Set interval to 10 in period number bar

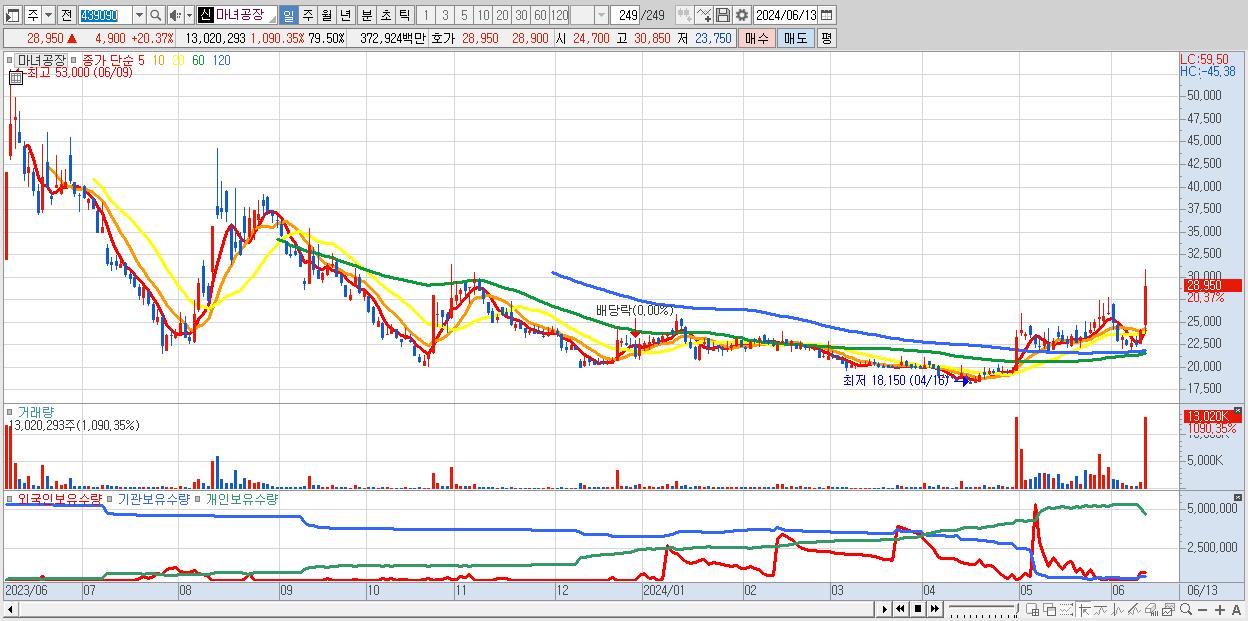[483, 15]
